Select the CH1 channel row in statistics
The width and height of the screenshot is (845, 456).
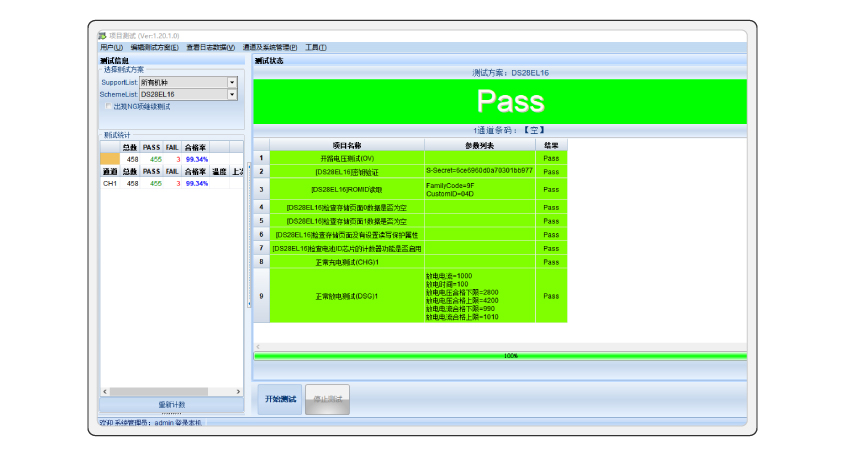pos(110,184)
